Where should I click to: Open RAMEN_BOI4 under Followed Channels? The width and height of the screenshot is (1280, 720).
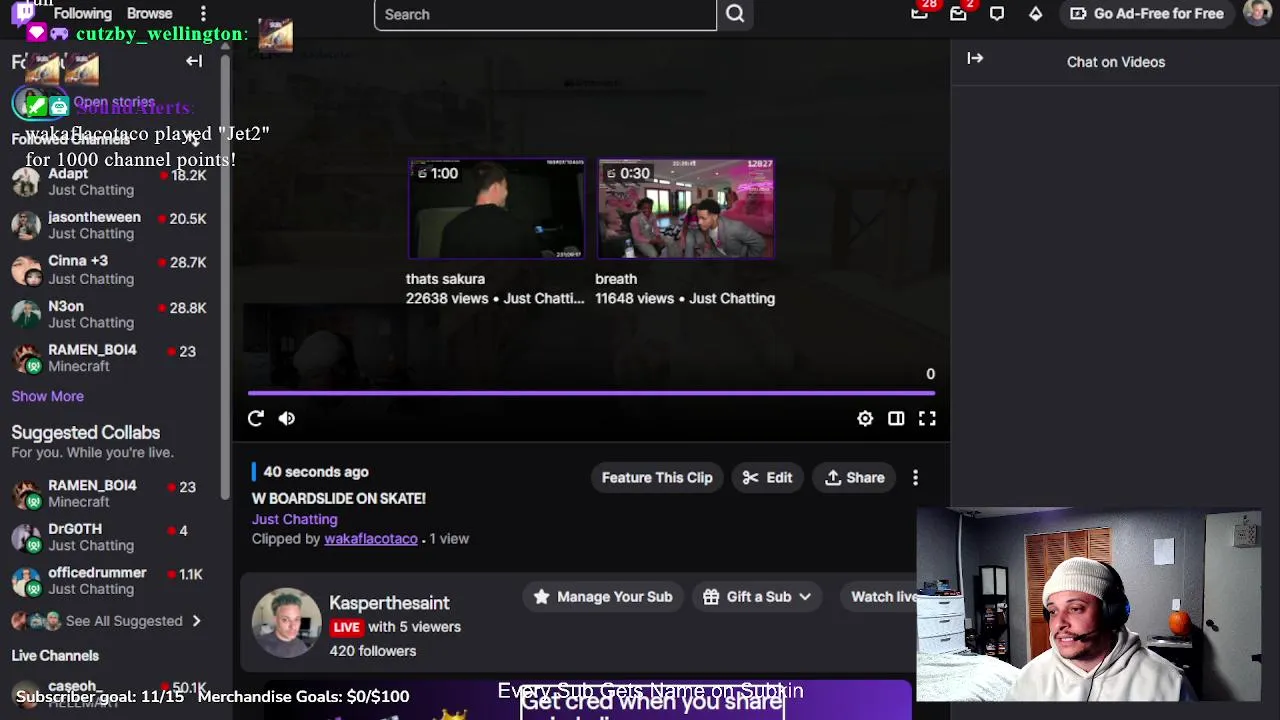point(110,358)
